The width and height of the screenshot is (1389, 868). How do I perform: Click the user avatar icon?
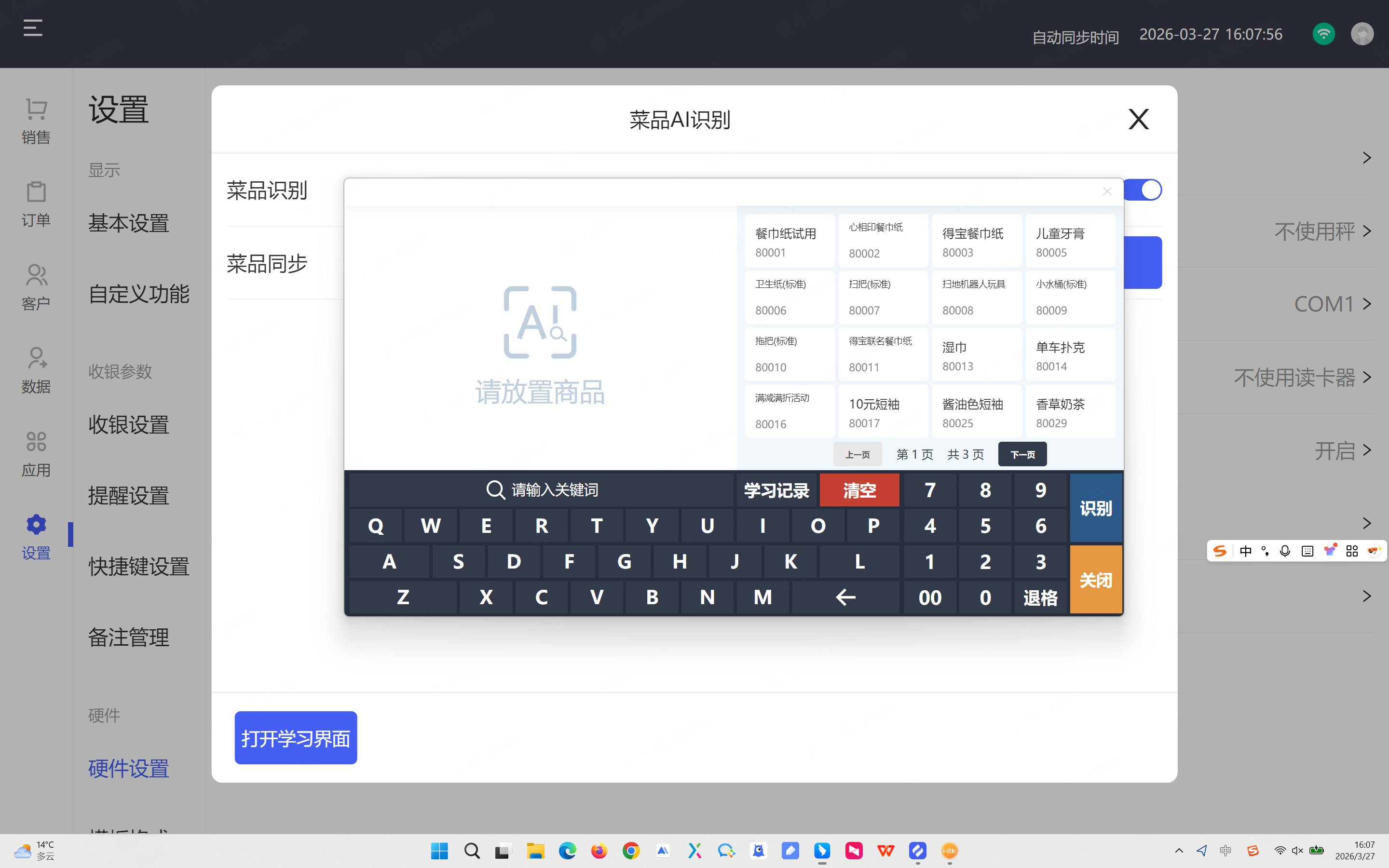coord(1362,34)
